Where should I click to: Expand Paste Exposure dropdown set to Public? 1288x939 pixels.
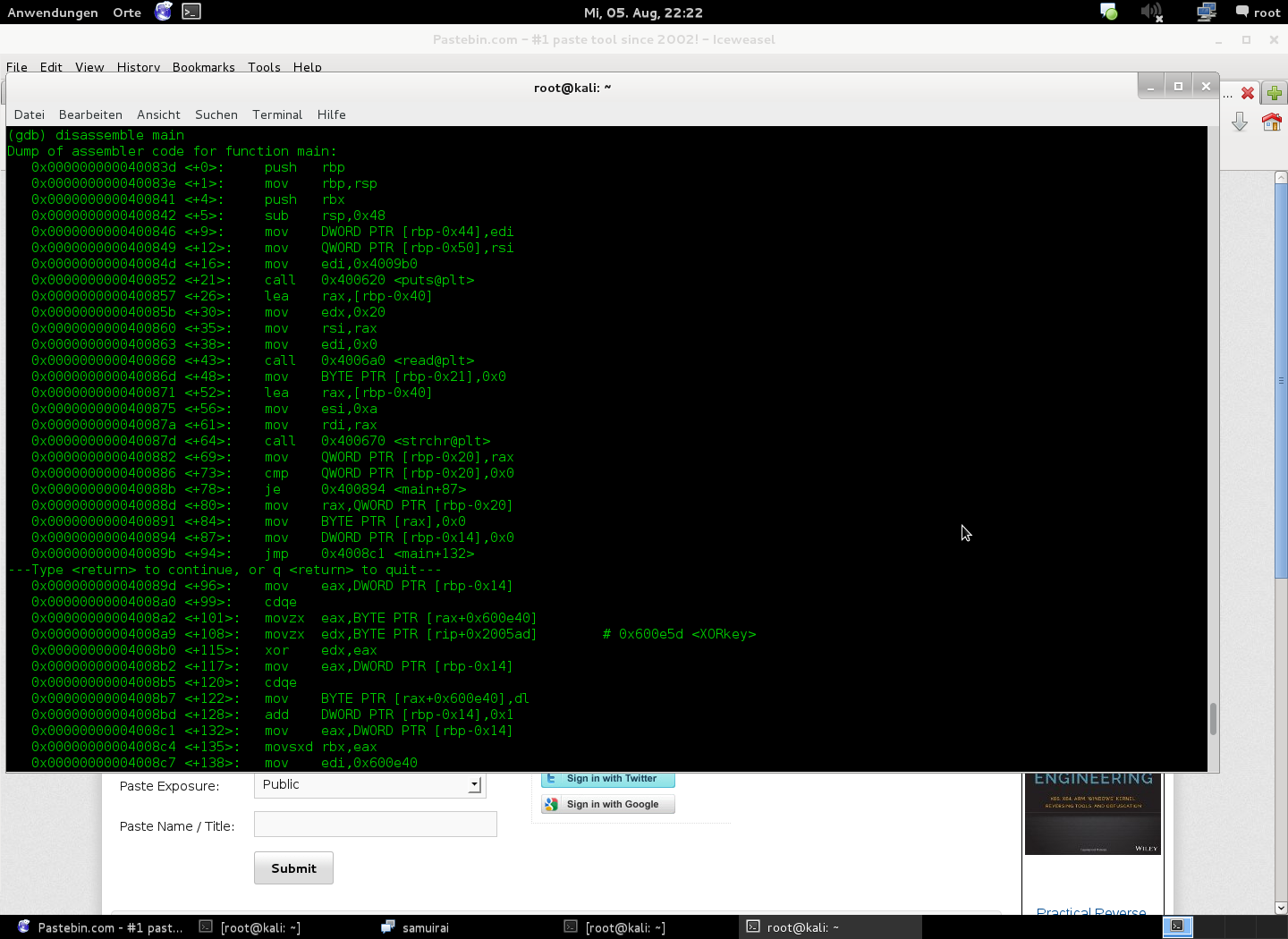(x=370, y=784)
